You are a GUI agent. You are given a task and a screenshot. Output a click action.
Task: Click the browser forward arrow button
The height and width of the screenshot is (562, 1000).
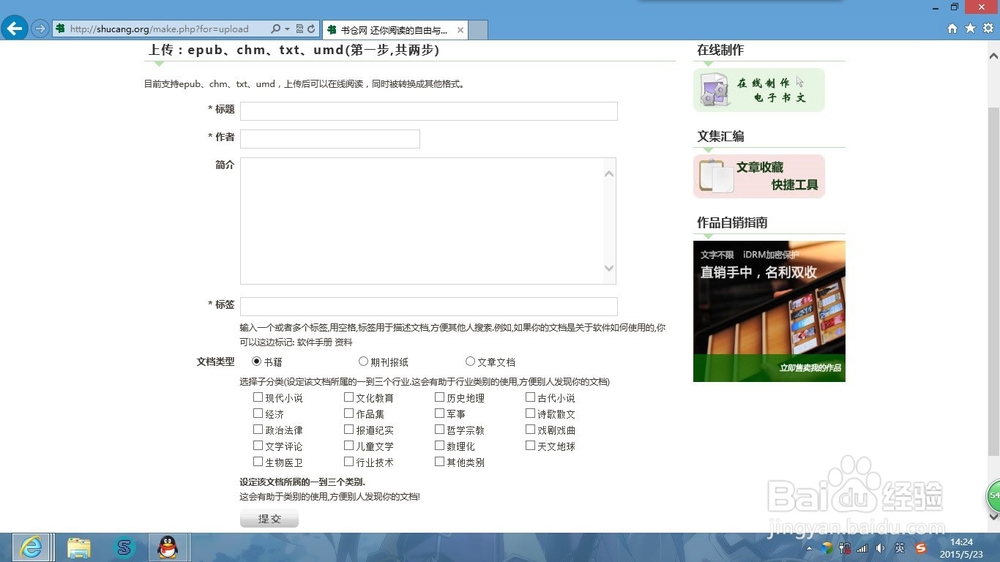click(x=40, y=29)
